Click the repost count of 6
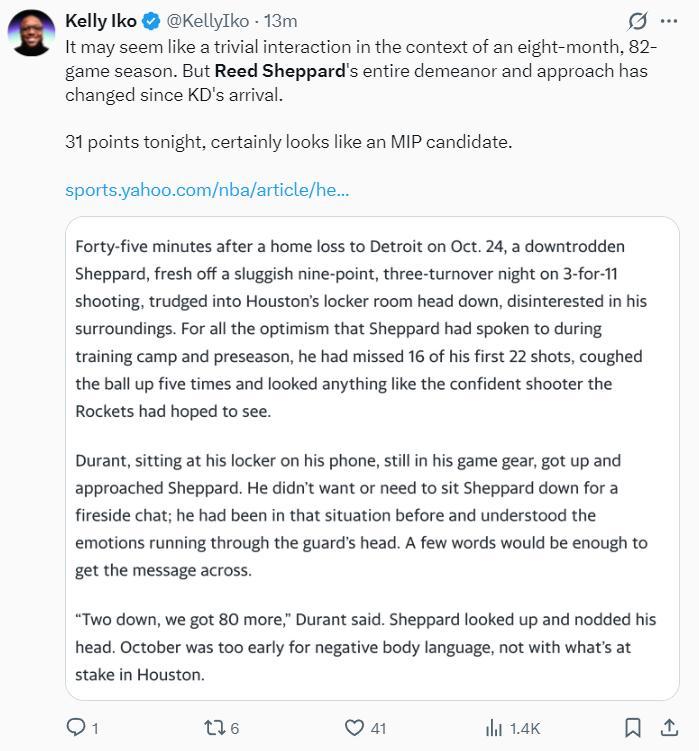This screenshot has width=699, height=751. click(235, 729)
